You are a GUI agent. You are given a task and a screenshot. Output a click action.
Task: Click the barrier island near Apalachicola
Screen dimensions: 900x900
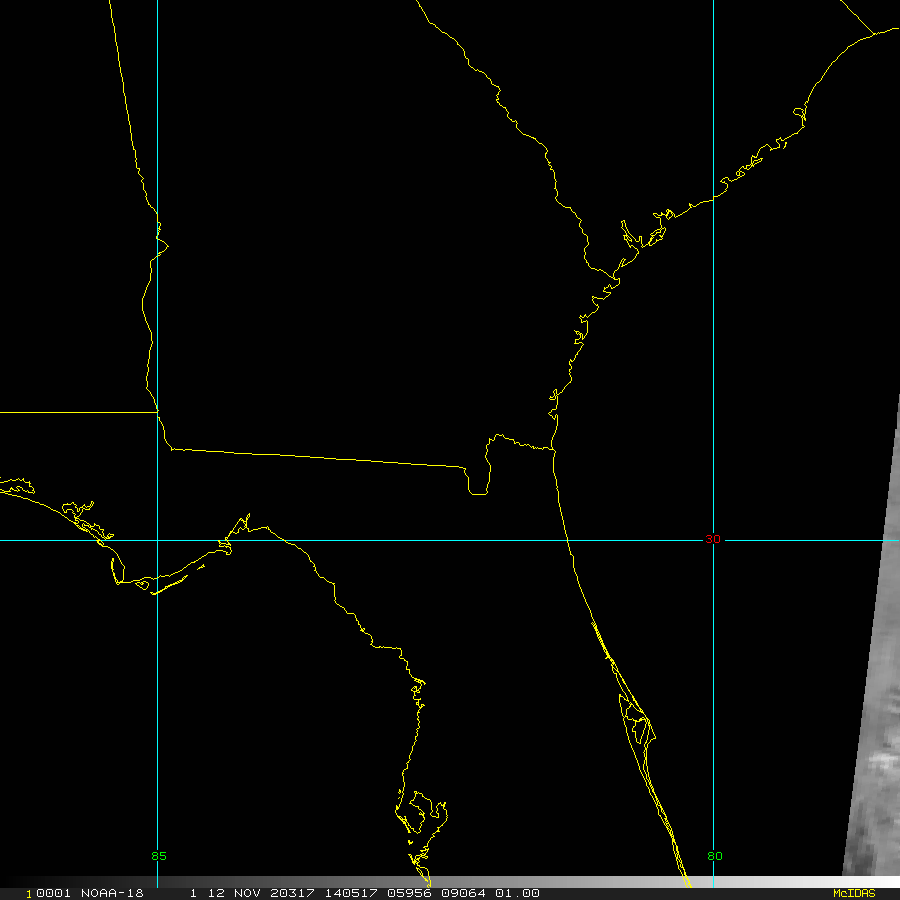point(170,583)
